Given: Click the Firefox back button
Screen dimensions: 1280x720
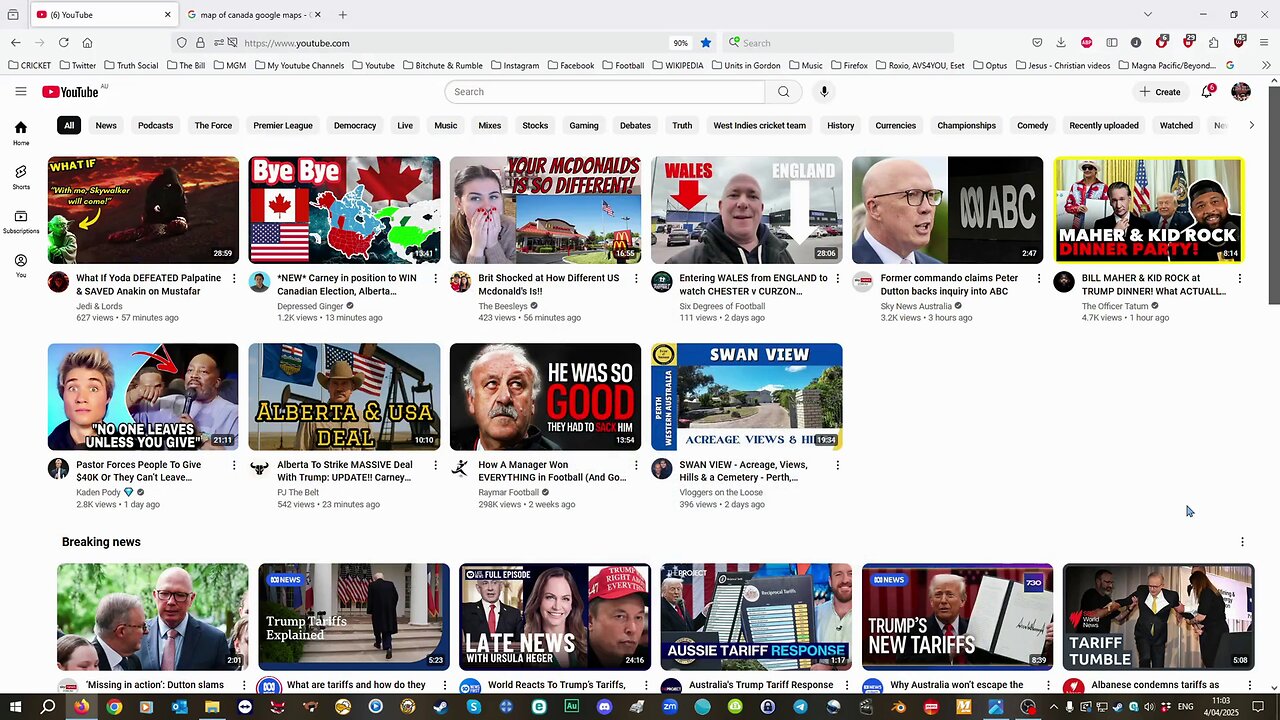Looking at the screenshot, I should click(15, 43).
